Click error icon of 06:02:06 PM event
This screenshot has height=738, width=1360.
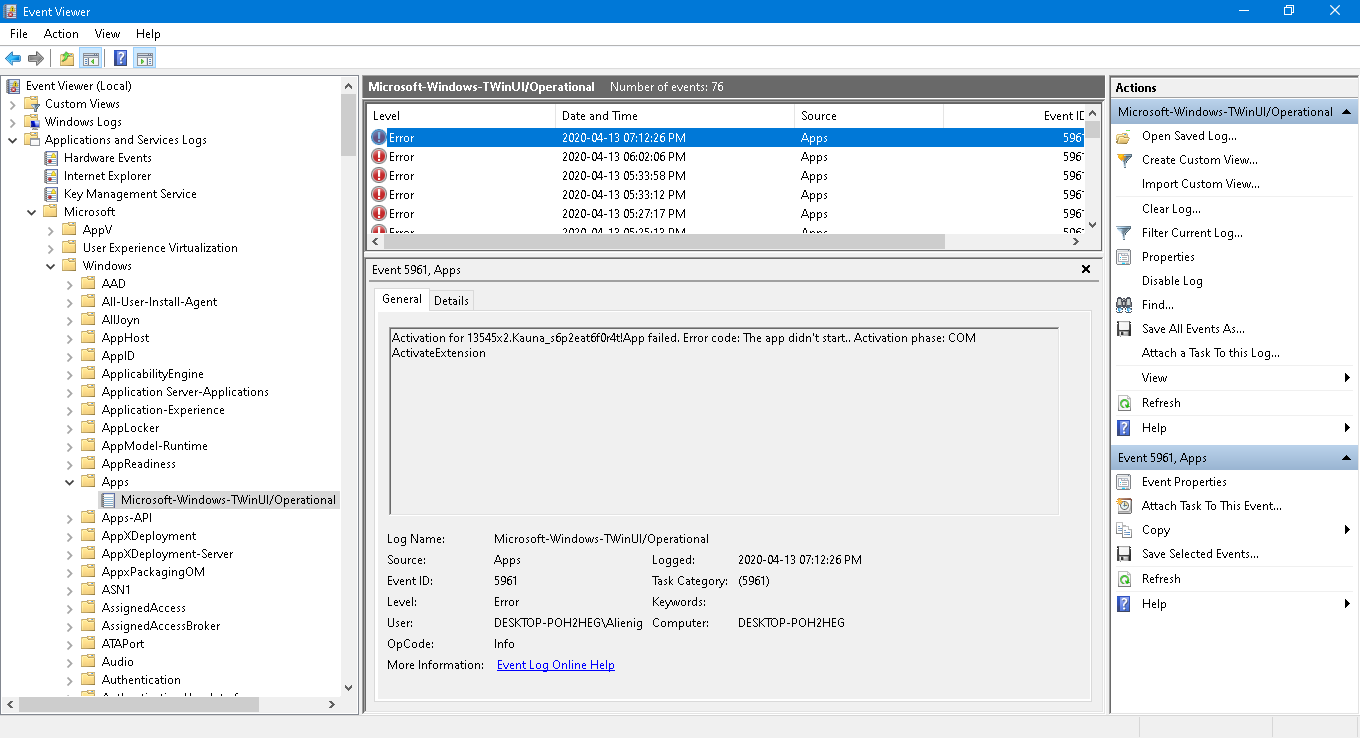point(379,157)
